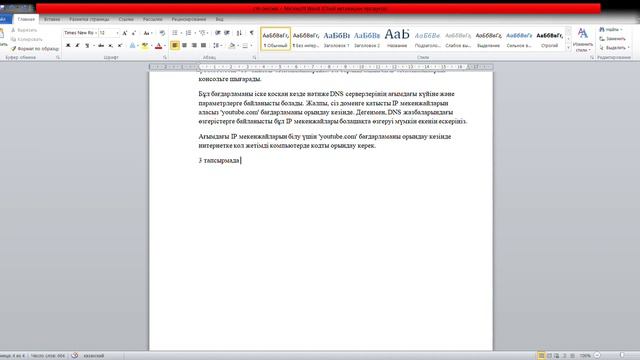Click the multilevel list icon
This screenshot has width=640, height=360.
202,33
